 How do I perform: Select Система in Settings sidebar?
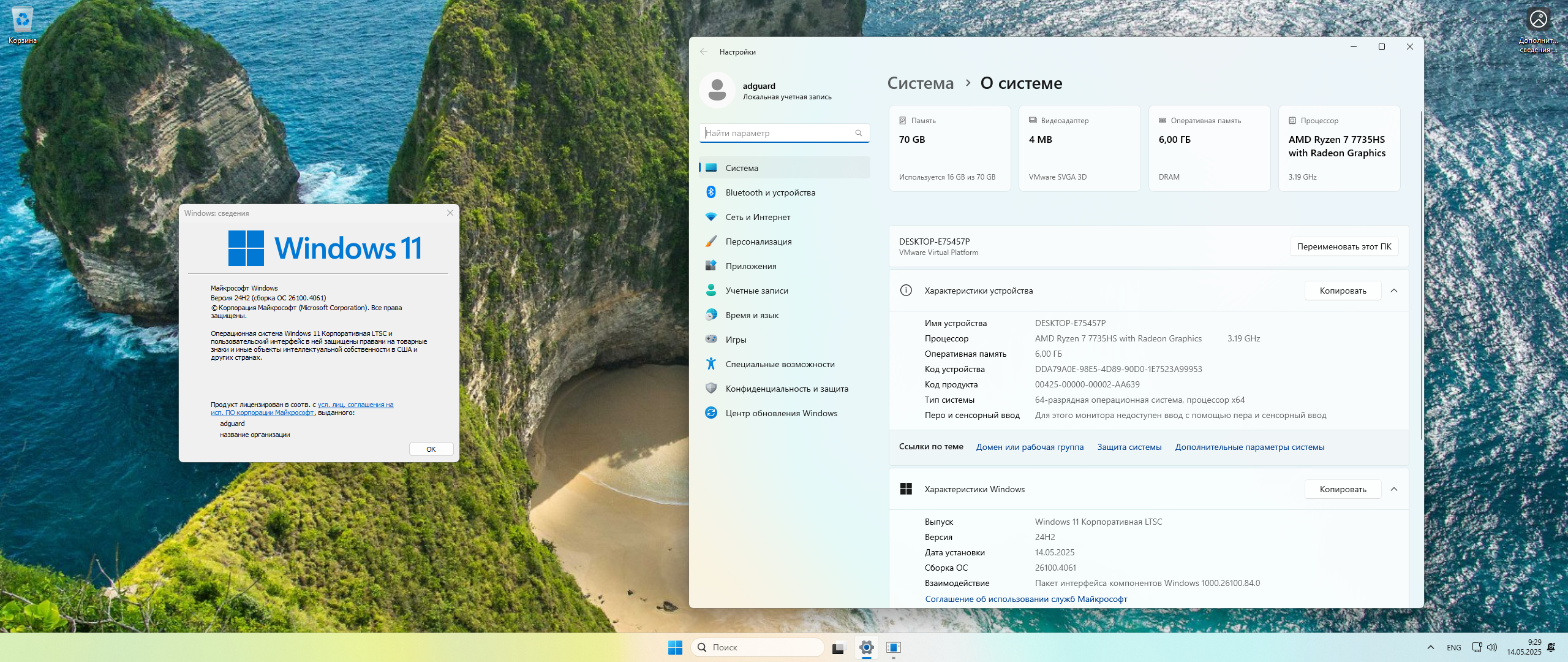(x=784, y=168)
